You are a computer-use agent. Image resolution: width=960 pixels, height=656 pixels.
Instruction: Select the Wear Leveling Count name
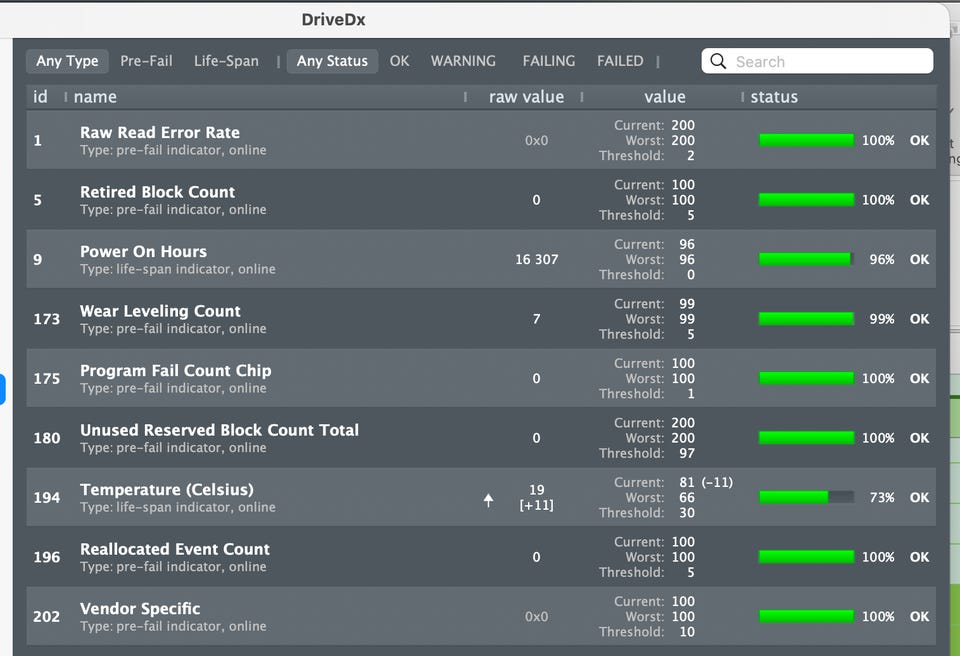160,311
